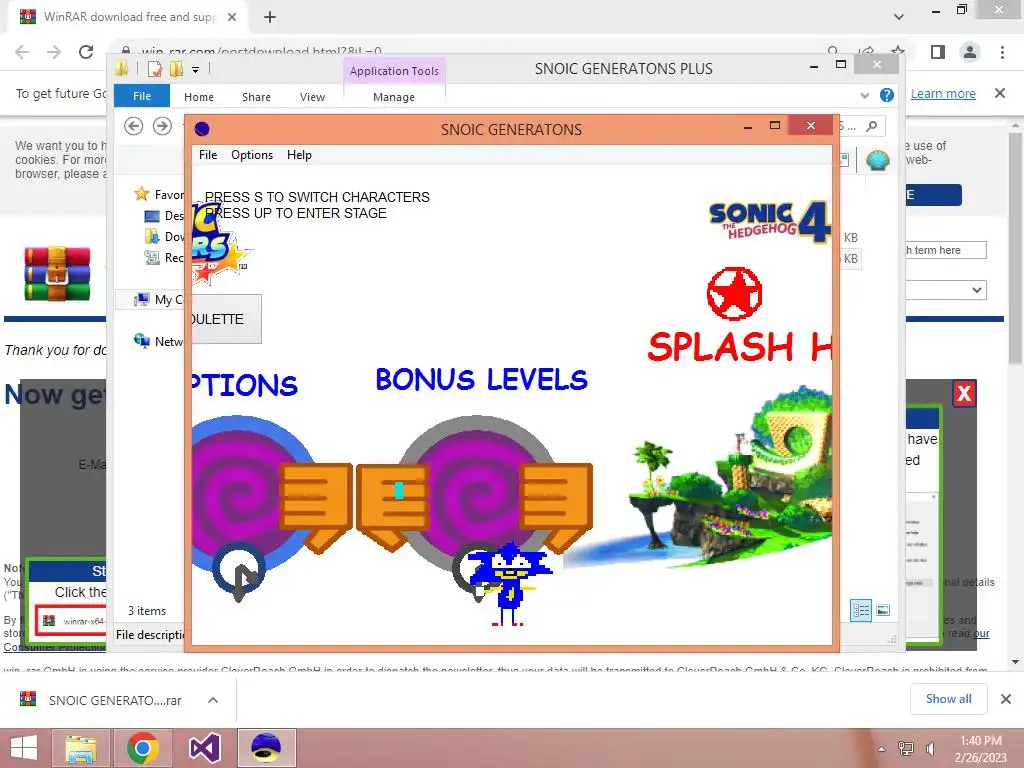Screen dimensions: 1024x768
Task: Select the Downloads item in navigation pane
Action: 164,236
